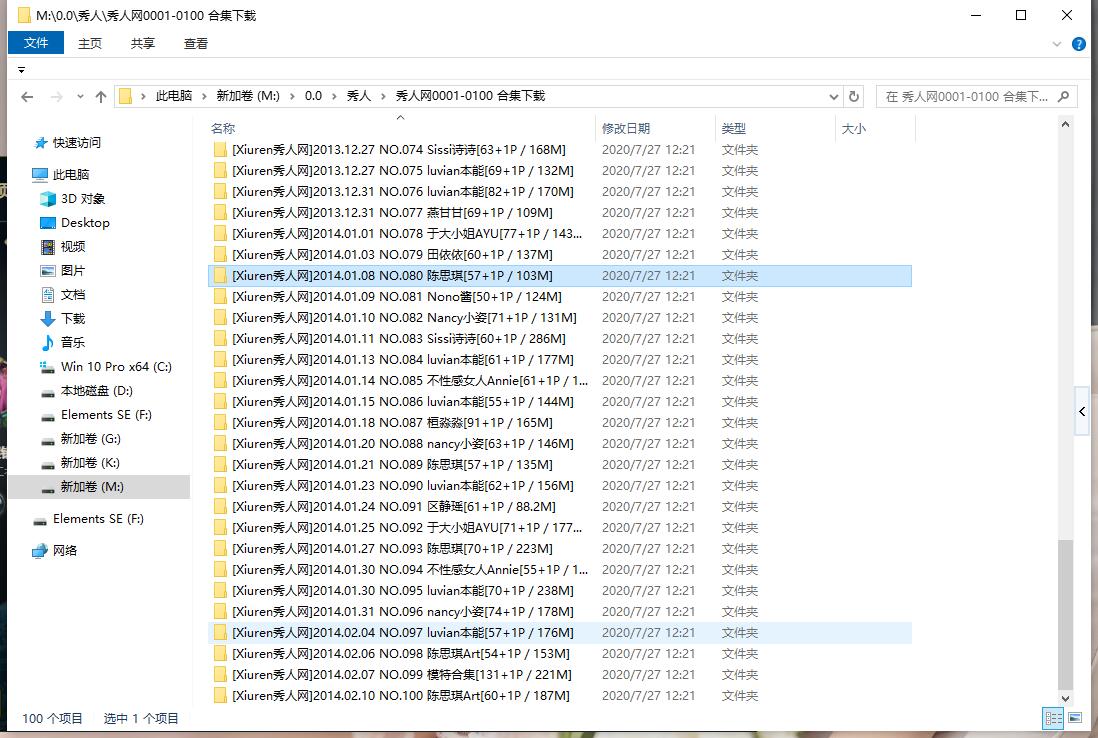The width and height of the screenshot is (1098, 738).
Task: Open Quick Access Toolbar customize dropdown
Action: (x=21, y=70)
